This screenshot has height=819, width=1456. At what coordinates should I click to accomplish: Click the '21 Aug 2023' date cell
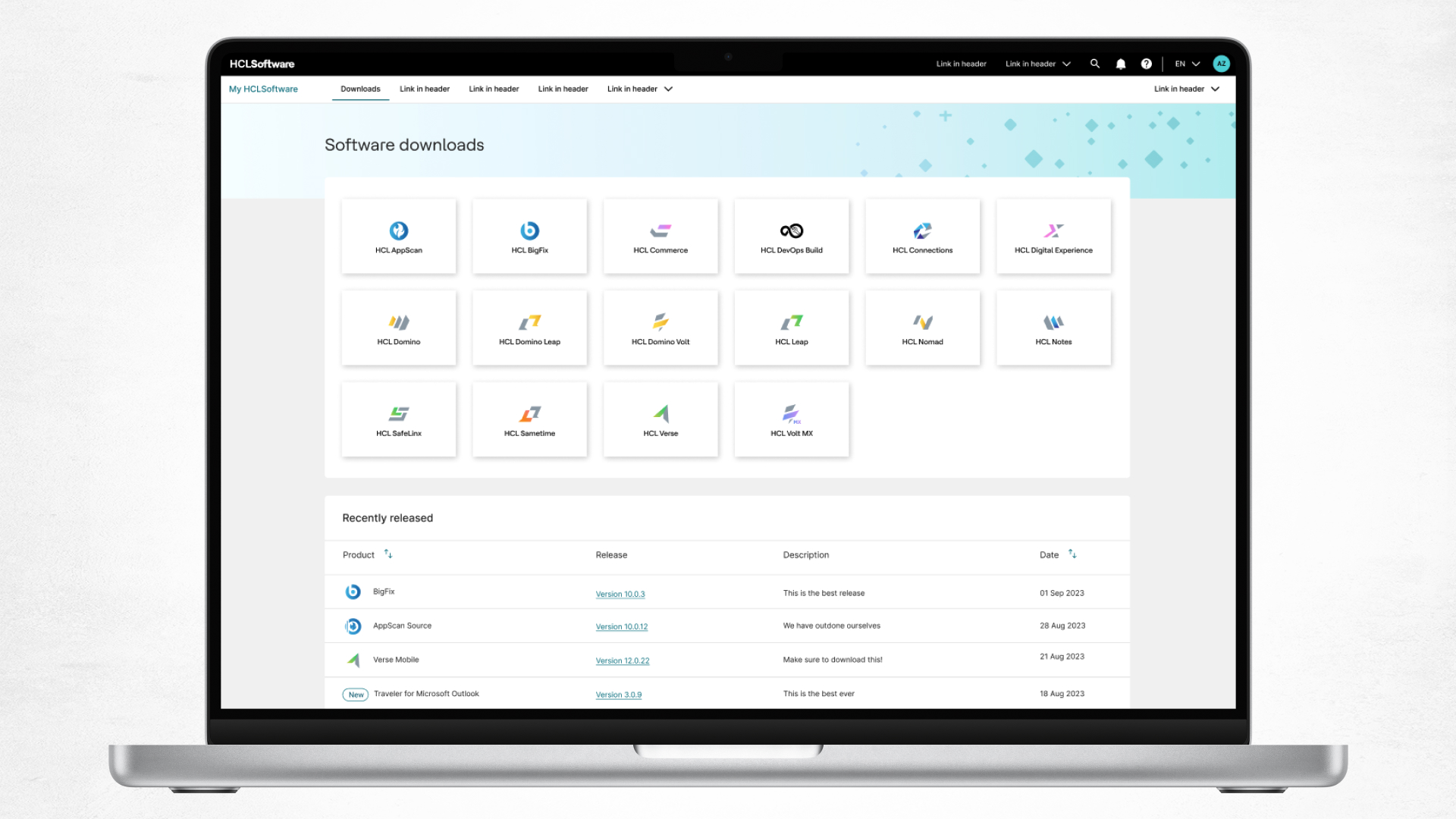(x=1062, y=657)
